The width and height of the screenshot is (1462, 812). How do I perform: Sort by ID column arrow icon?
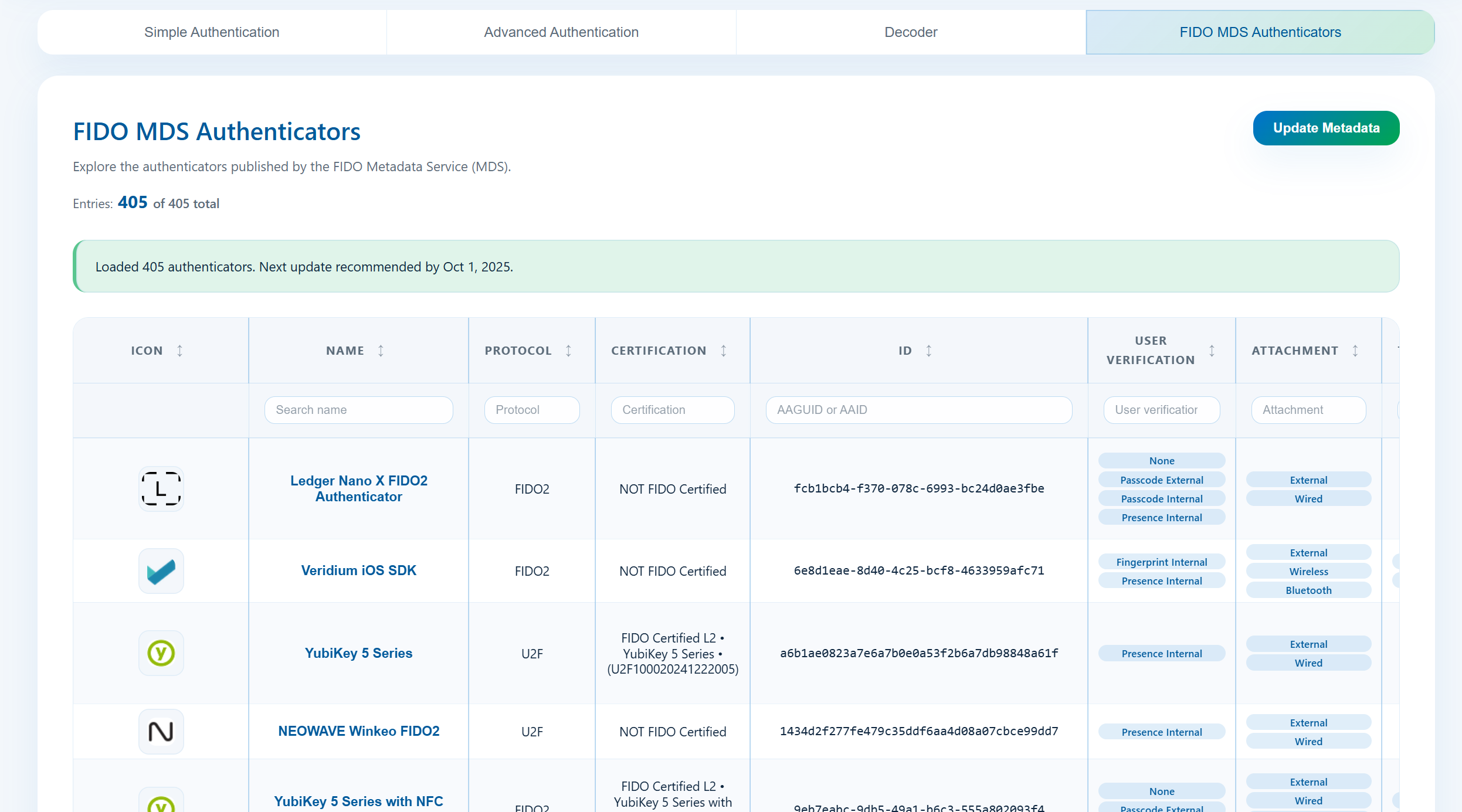(x=929, y=351)
